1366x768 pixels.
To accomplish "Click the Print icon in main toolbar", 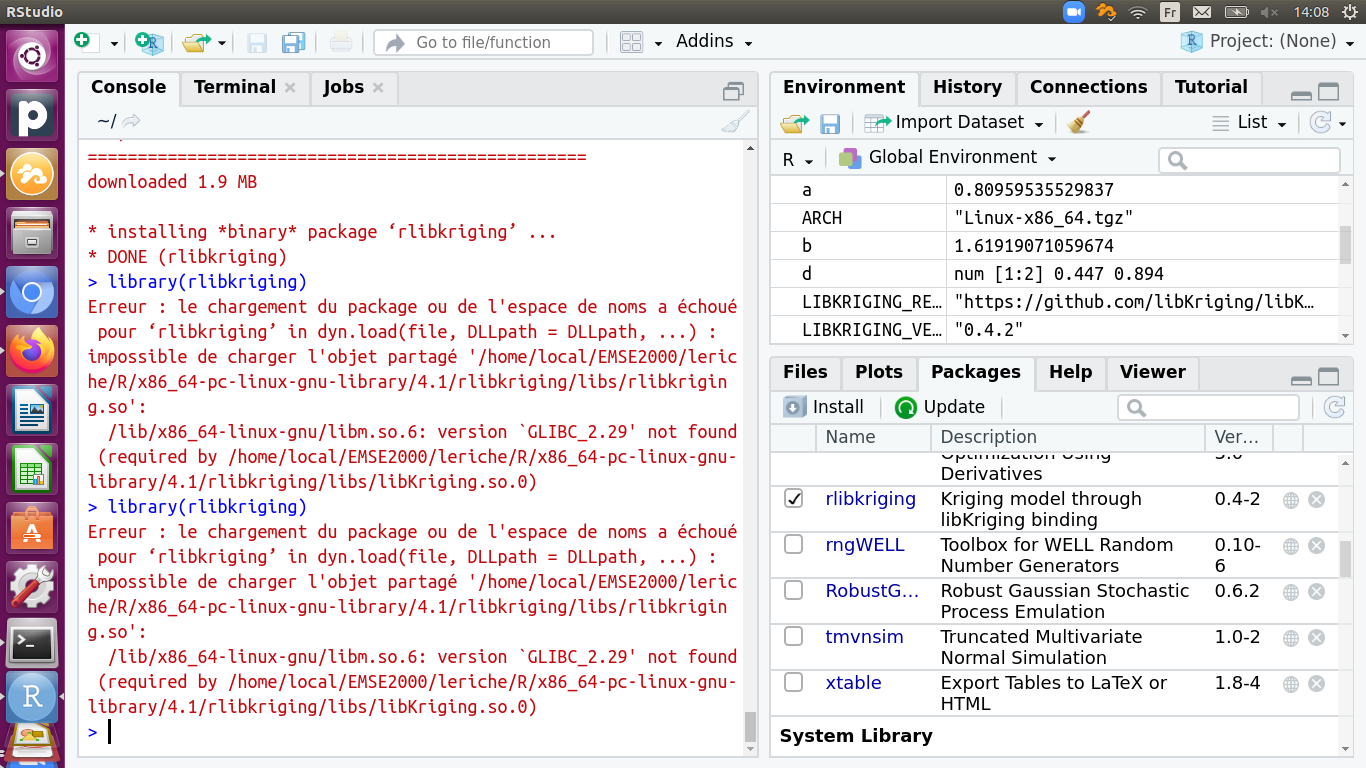I will (340, 42).
